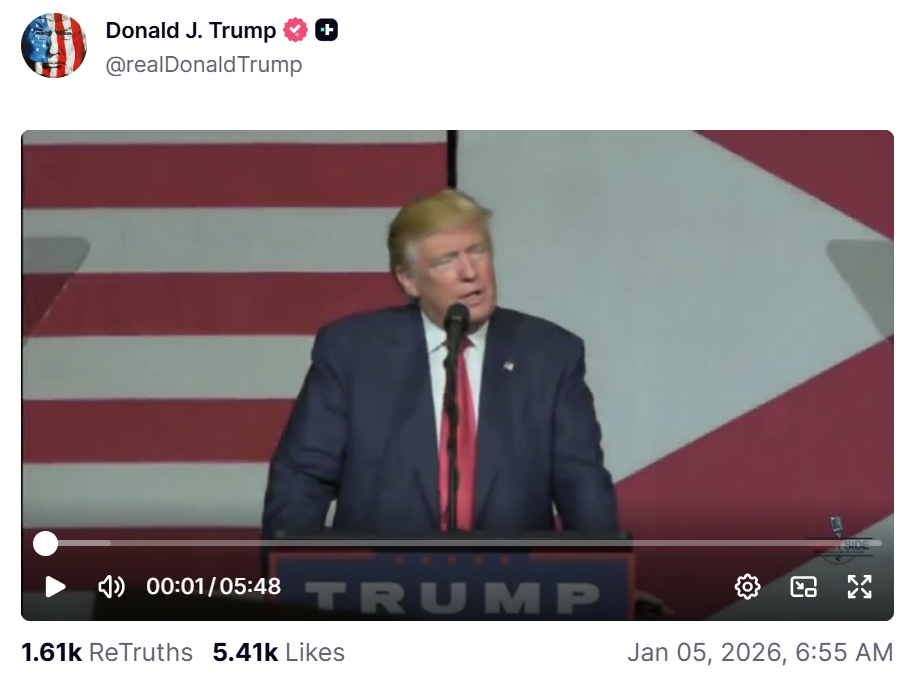View the 1.61k ReTruths list

[x=107, y=652]
